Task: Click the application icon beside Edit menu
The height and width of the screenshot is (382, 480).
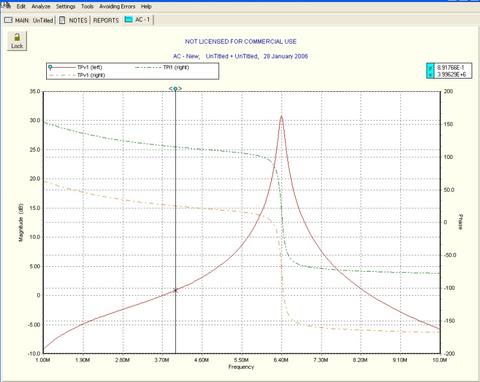Action: [x=6, y=5]
